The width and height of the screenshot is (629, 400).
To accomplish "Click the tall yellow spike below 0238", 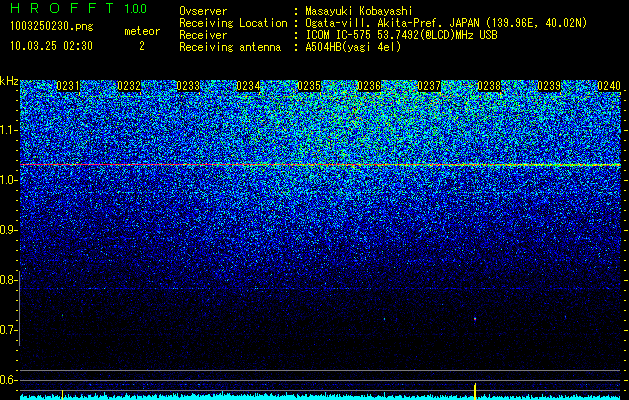I will pos(475,391).
